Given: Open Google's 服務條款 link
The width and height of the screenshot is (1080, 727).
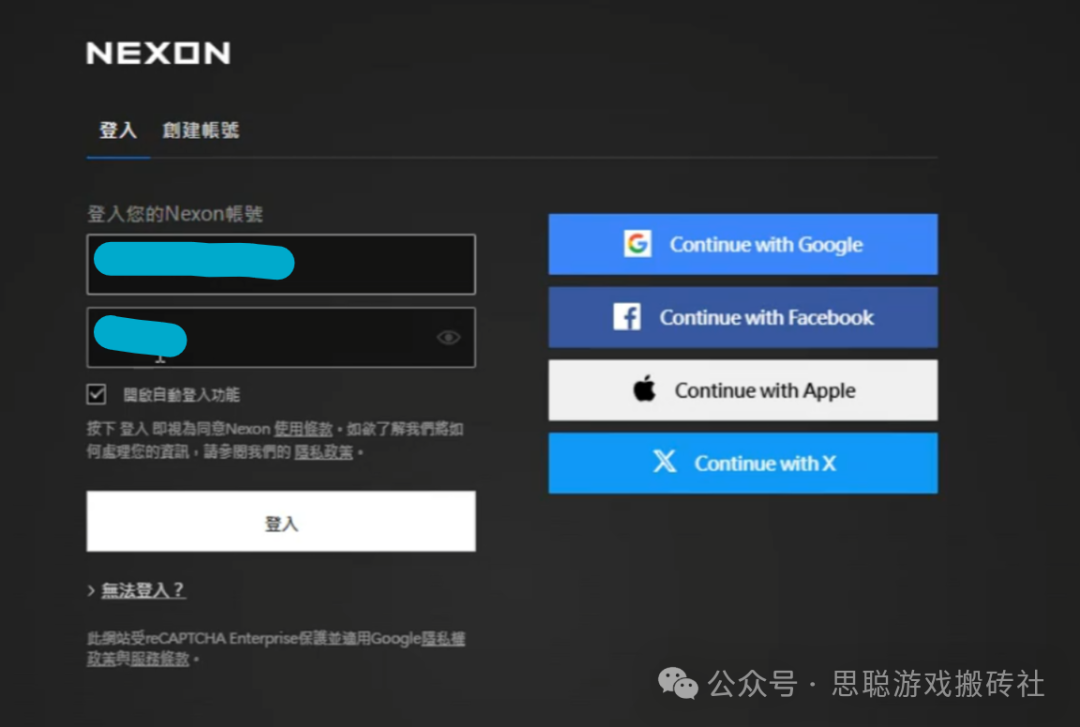Looking at the screenshot, I should click(161, 660).
